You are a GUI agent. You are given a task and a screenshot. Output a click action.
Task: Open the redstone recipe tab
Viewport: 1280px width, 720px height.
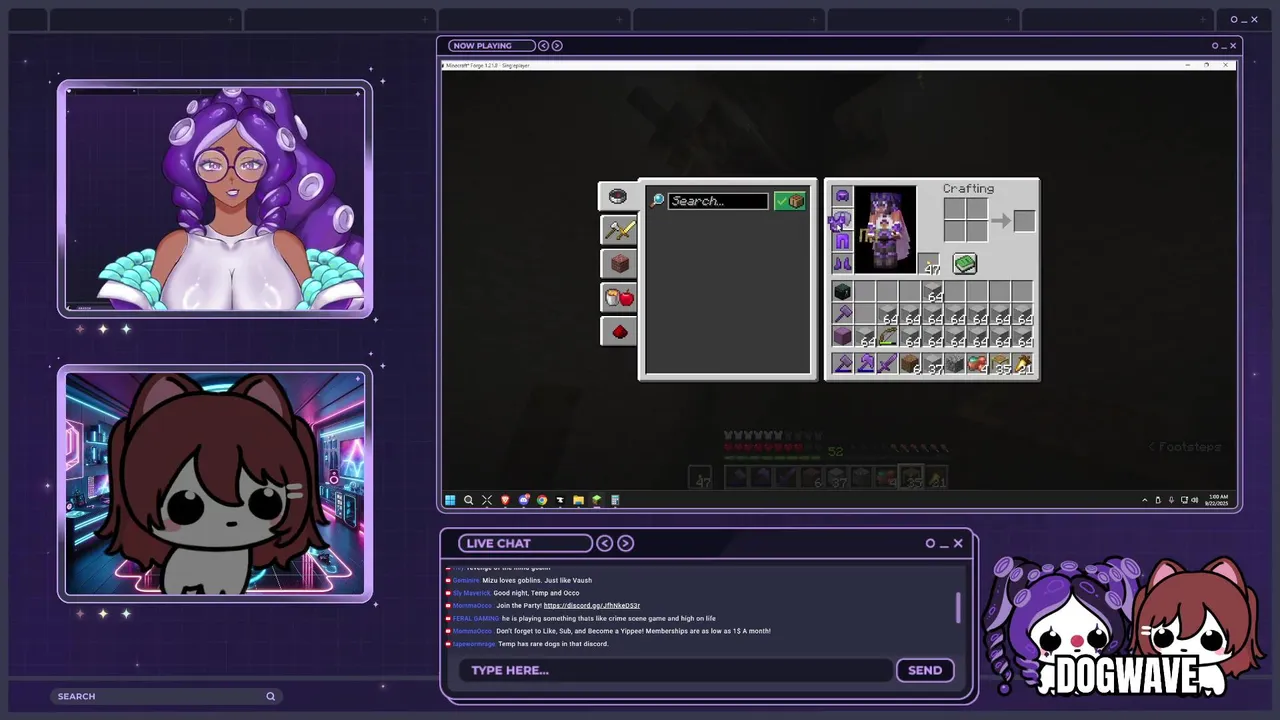pos(619,332)
